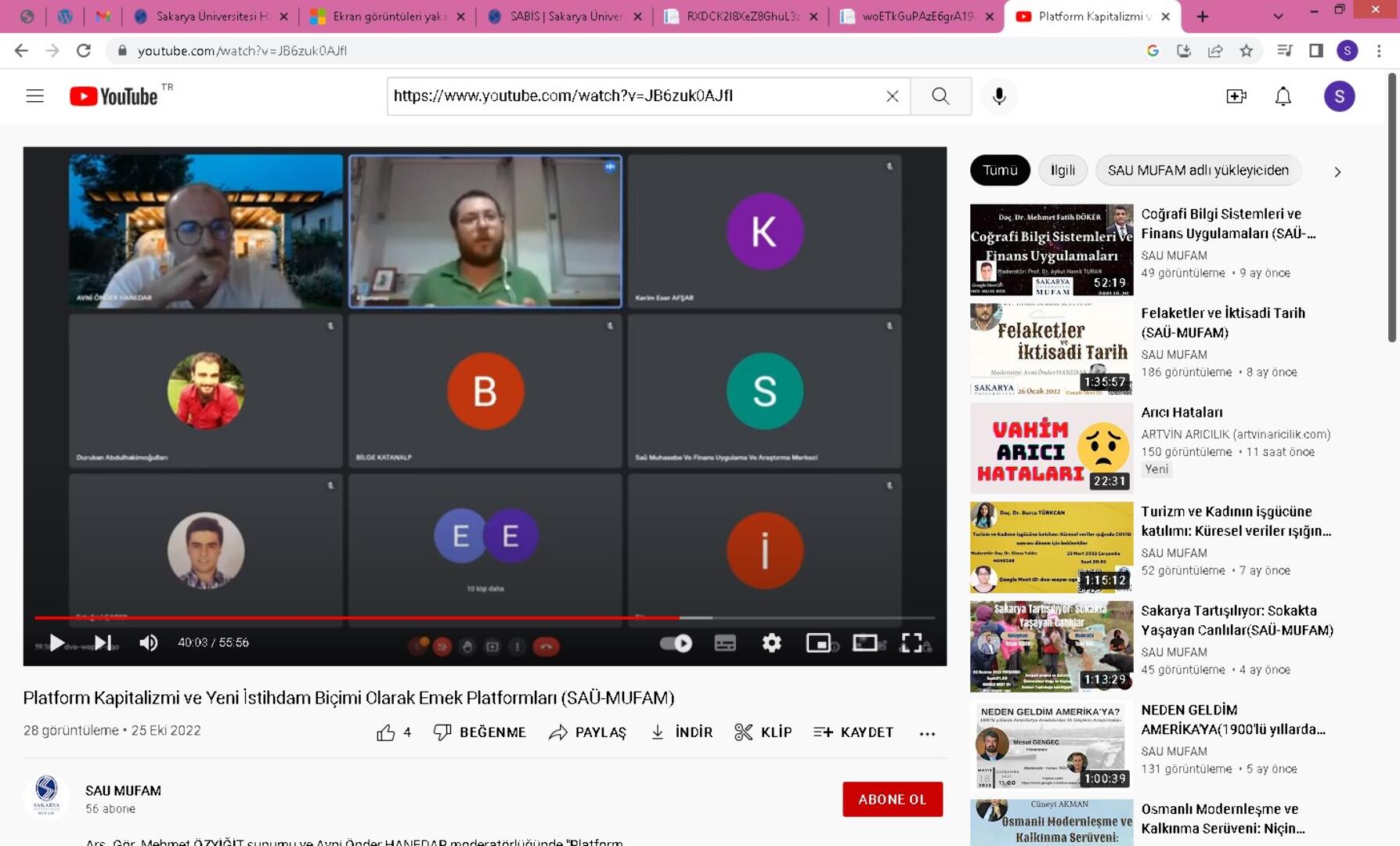Open the Chrome three-dot menu
Screen dimensions: 1400x846
pyautogui.click(x=1379, y=51)
